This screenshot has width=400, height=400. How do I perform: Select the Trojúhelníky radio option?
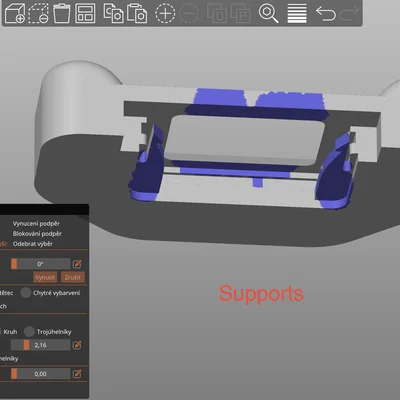(x=29, y=331)
